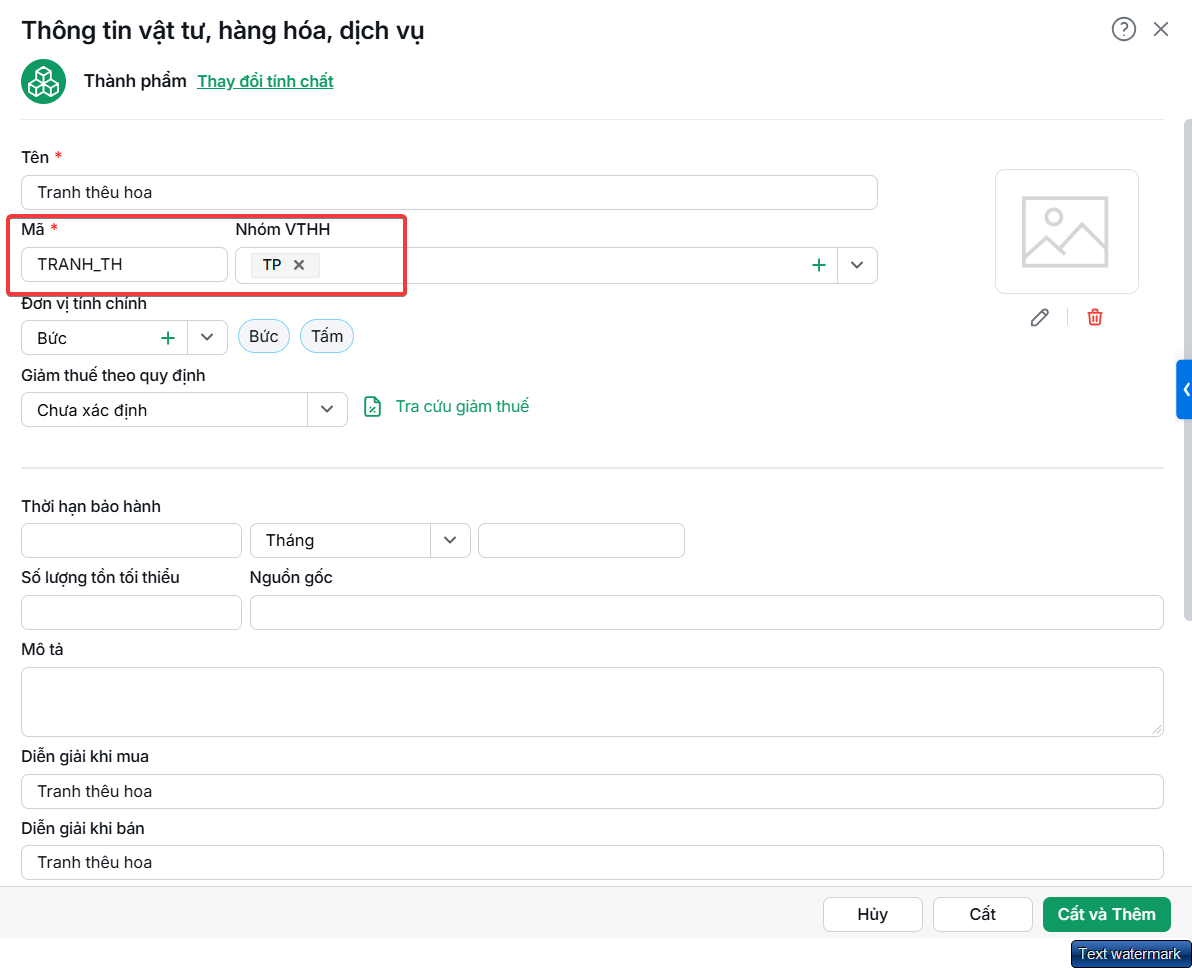Focus the Số lượng tồn tối thiểu field

(132, 613)
